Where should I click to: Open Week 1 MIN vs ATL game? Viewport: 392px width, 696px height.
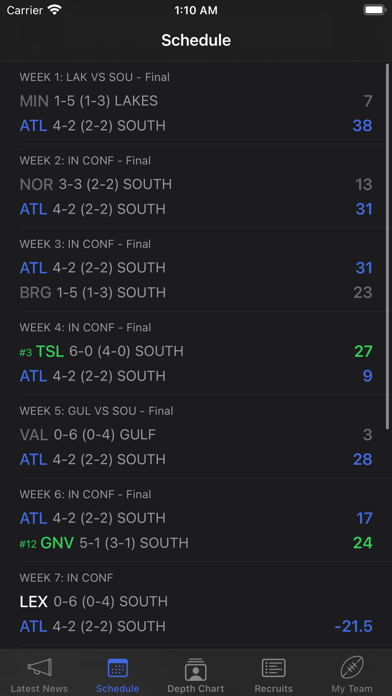[x=196, y=103]
